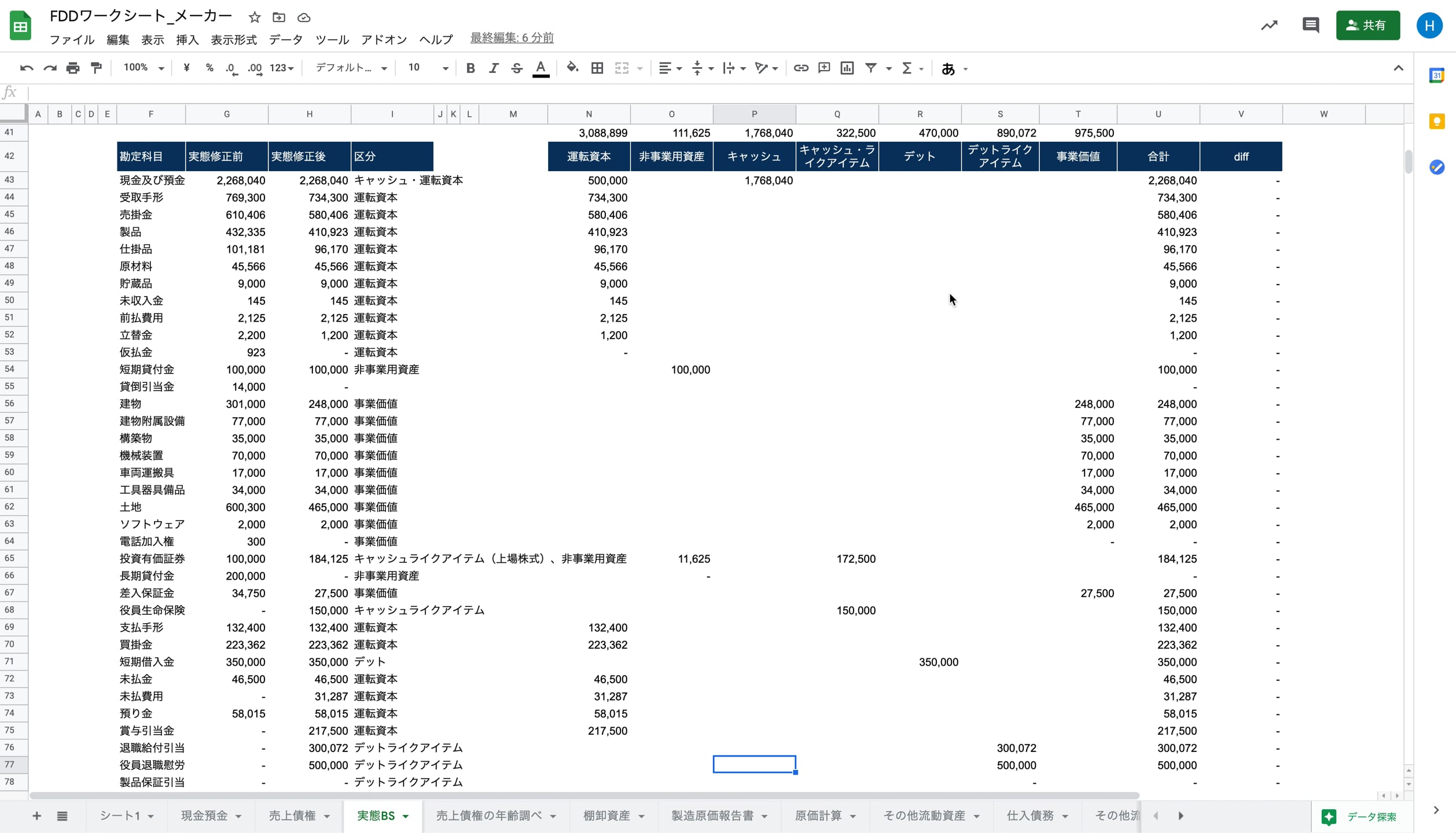Viewport: 1456px width, 833px height.
Task: Apply currency format with yen icon
Action: pos(186,68)
